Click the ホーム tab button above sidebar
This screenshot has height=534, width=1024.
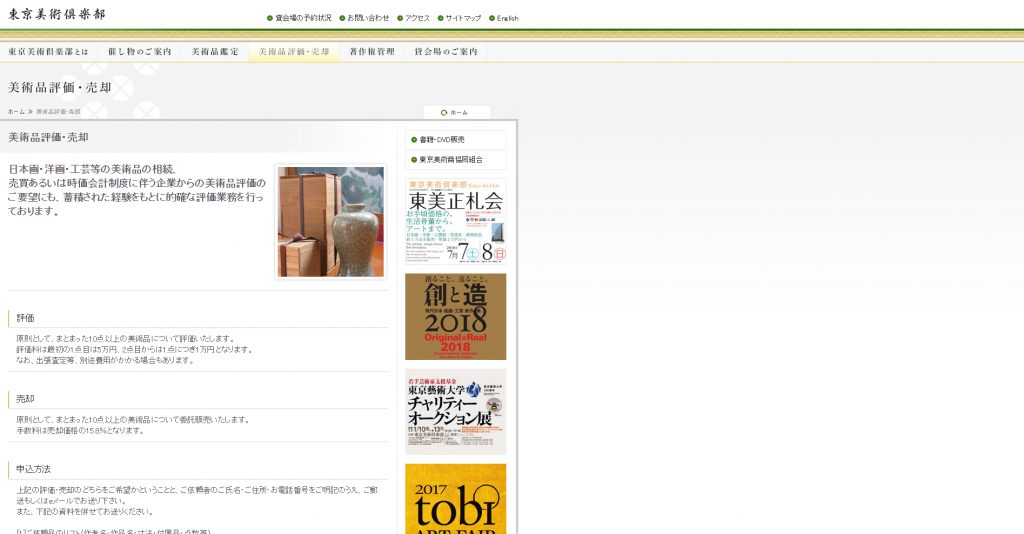point(457,112)
